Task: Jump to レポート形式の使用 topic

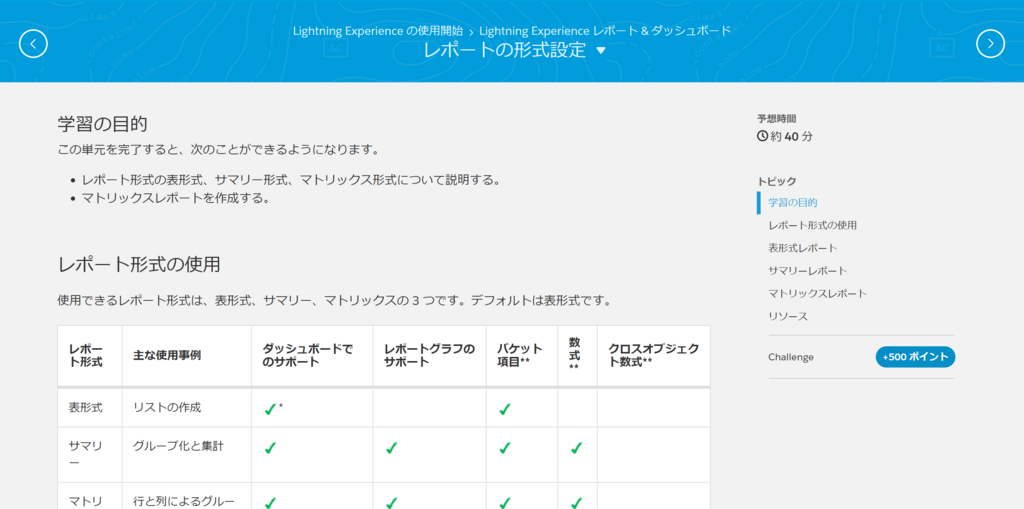Action: (812, 225)
